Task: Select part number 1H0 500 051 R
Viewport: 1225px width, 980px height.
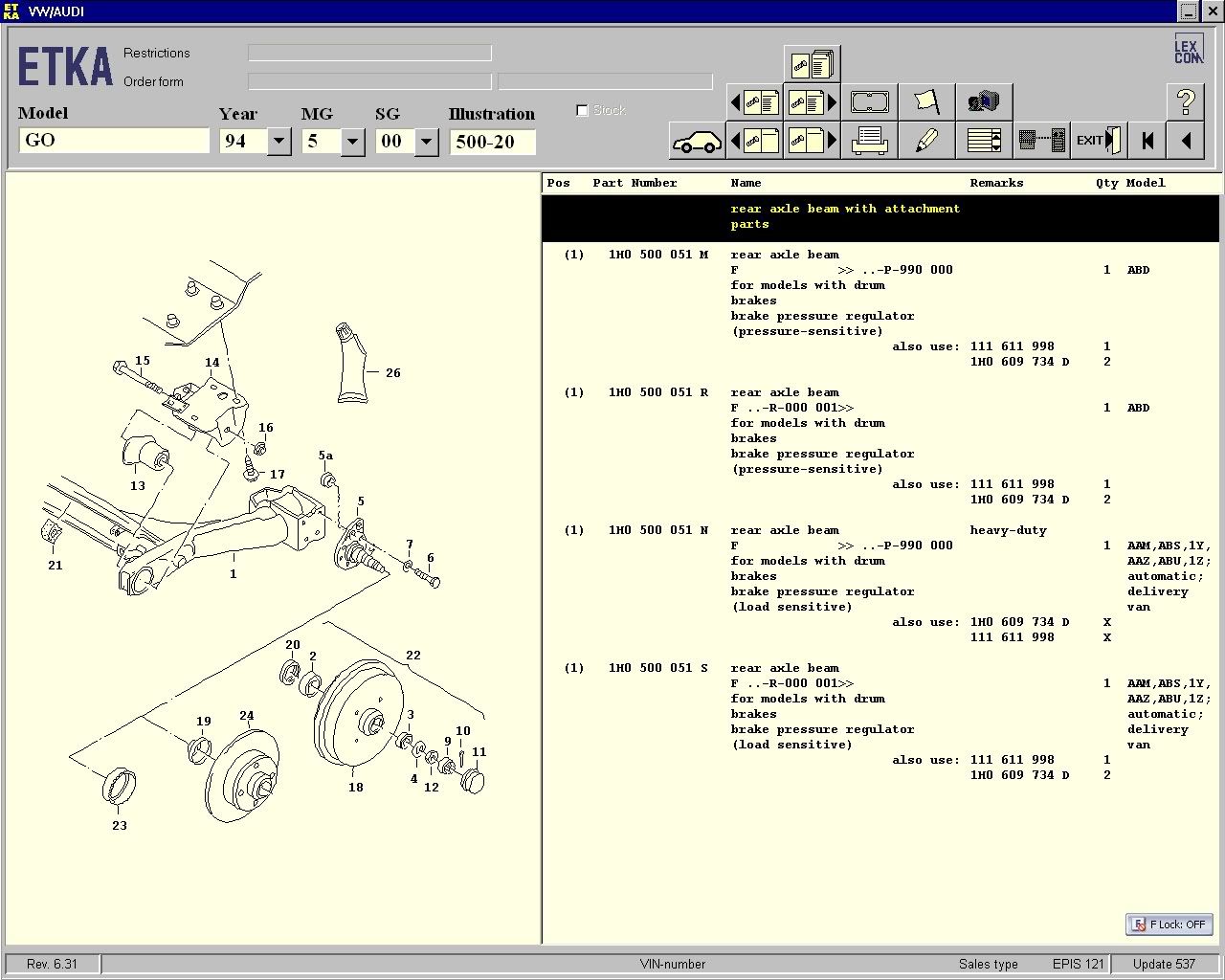Action: click(658, 392)
